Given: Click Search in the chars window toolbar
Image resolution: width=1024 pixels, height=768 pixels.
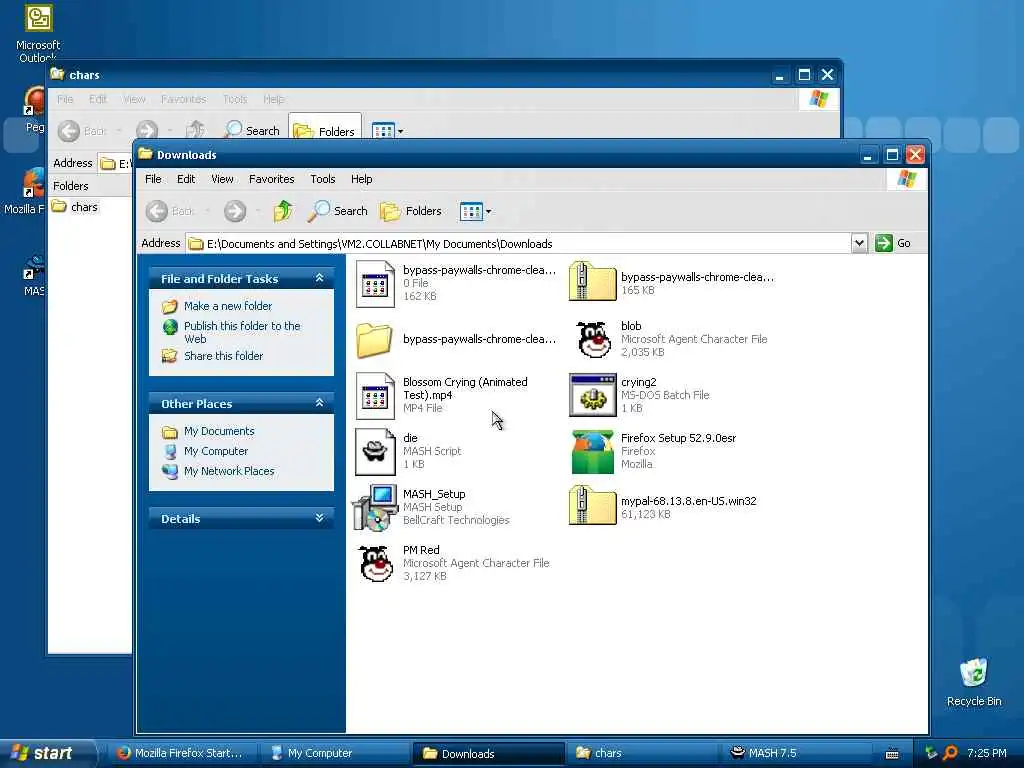Looking at the screenshot, I should (x=252, y=131).
